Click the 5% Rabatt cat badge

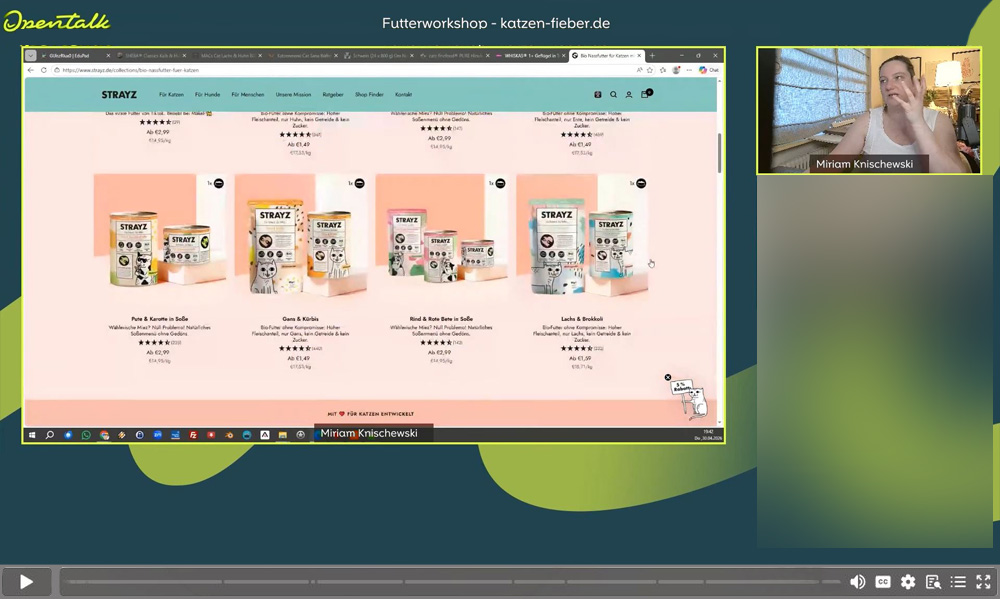pyautogui.click(x=690, y=399)
